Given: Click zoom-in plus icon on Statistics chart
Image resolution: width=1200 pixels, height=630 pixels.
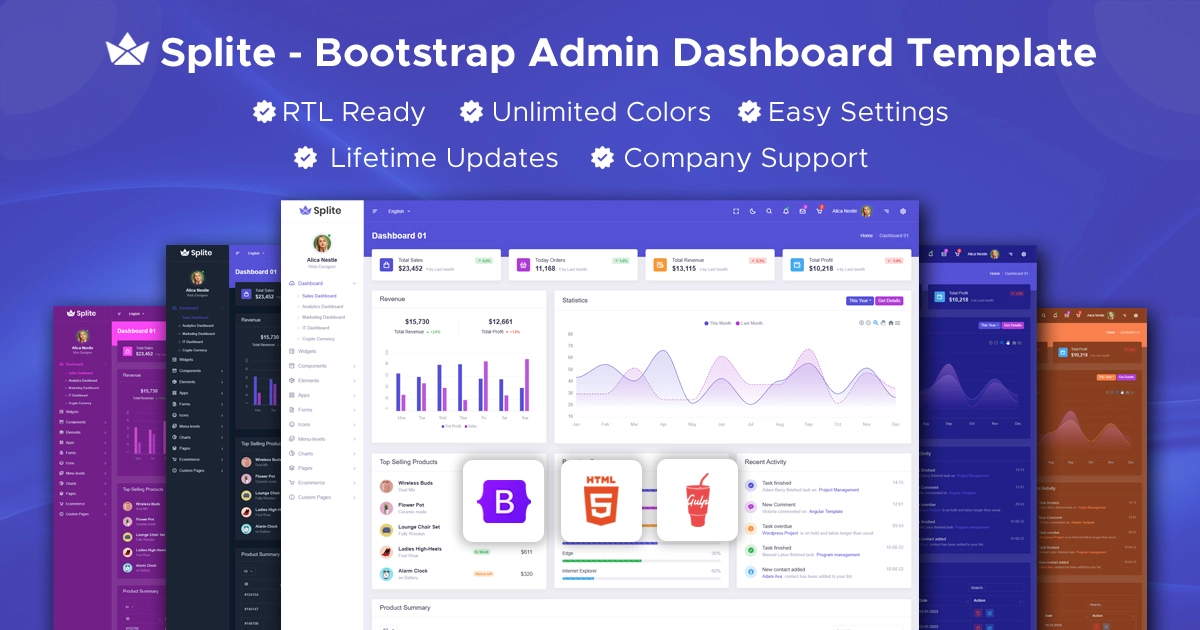Looking at the screenshot, I should click(862, 323).
